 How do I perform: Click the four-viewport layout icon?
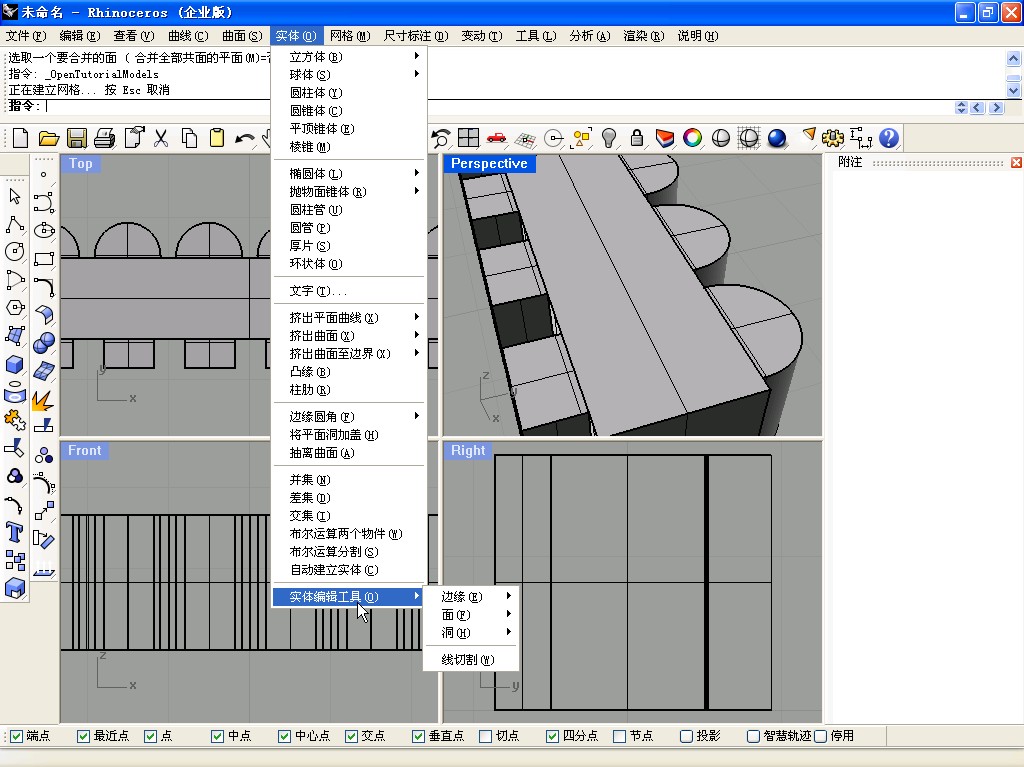point(468,138)
